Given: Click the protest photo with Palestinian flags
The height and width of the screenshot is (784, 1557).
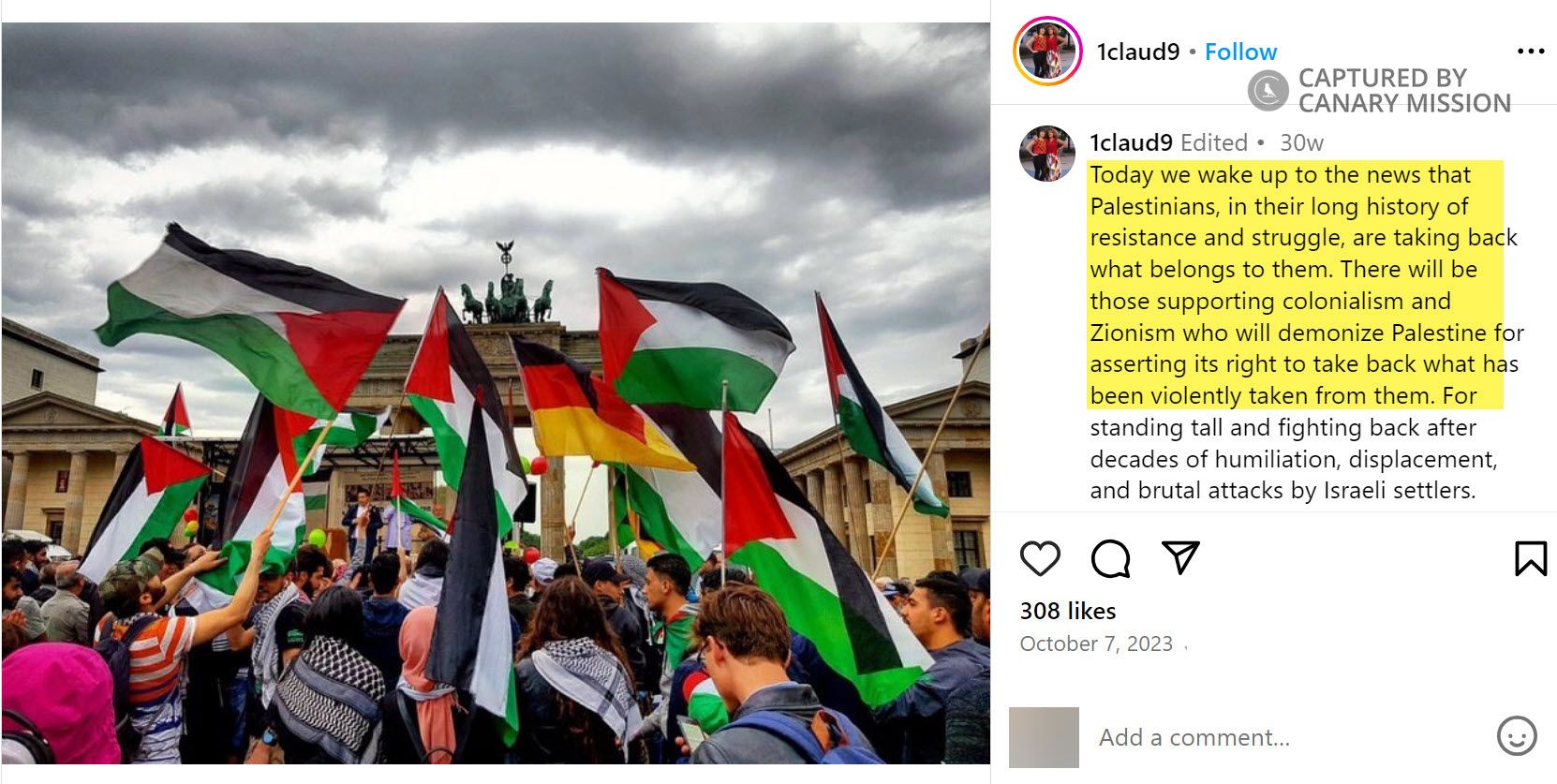Looking at the screenshot, I should point(496,393).
